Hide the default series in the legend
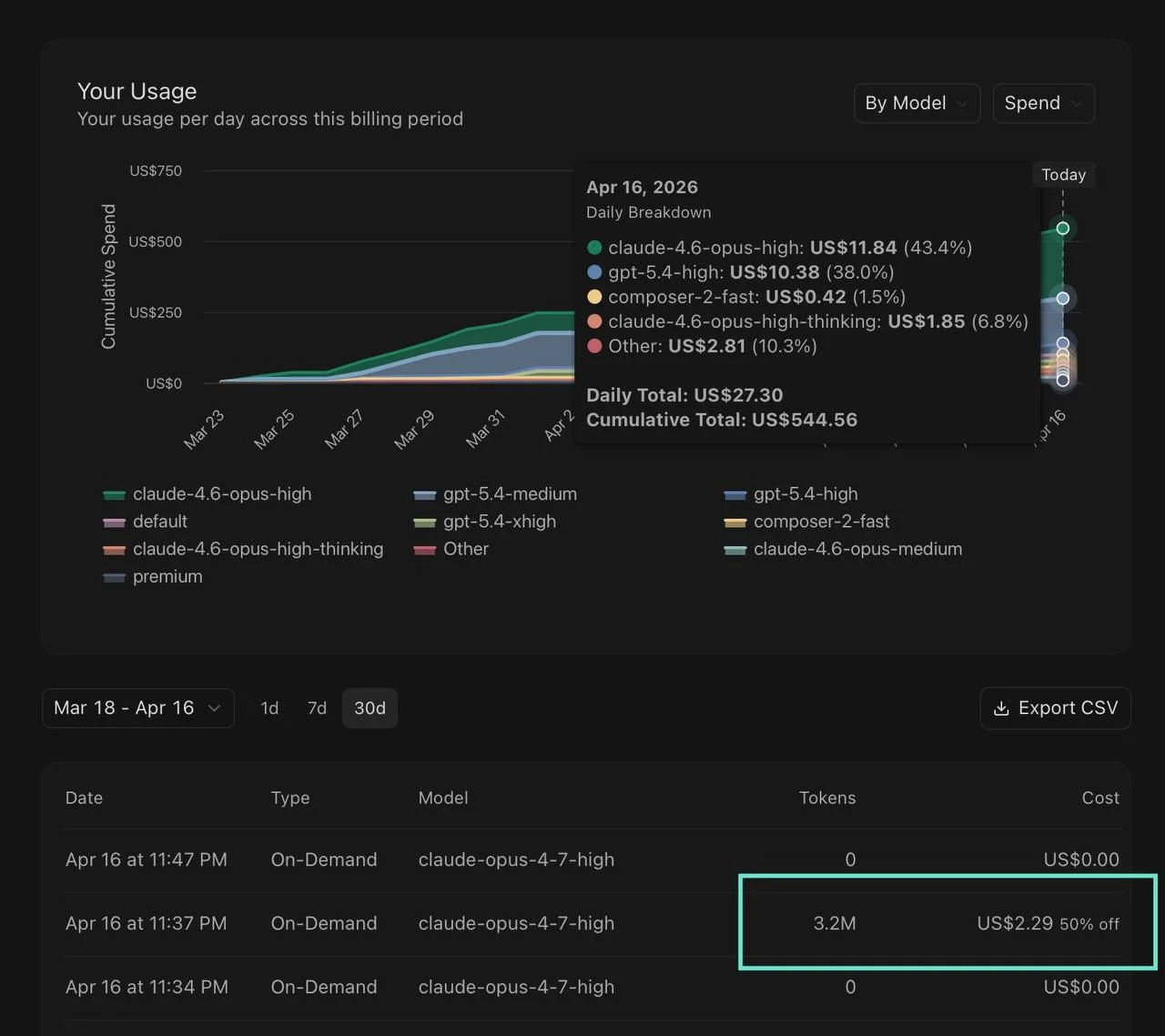1165x1036 pixels. pyautogui.click(x=146, y=522)
